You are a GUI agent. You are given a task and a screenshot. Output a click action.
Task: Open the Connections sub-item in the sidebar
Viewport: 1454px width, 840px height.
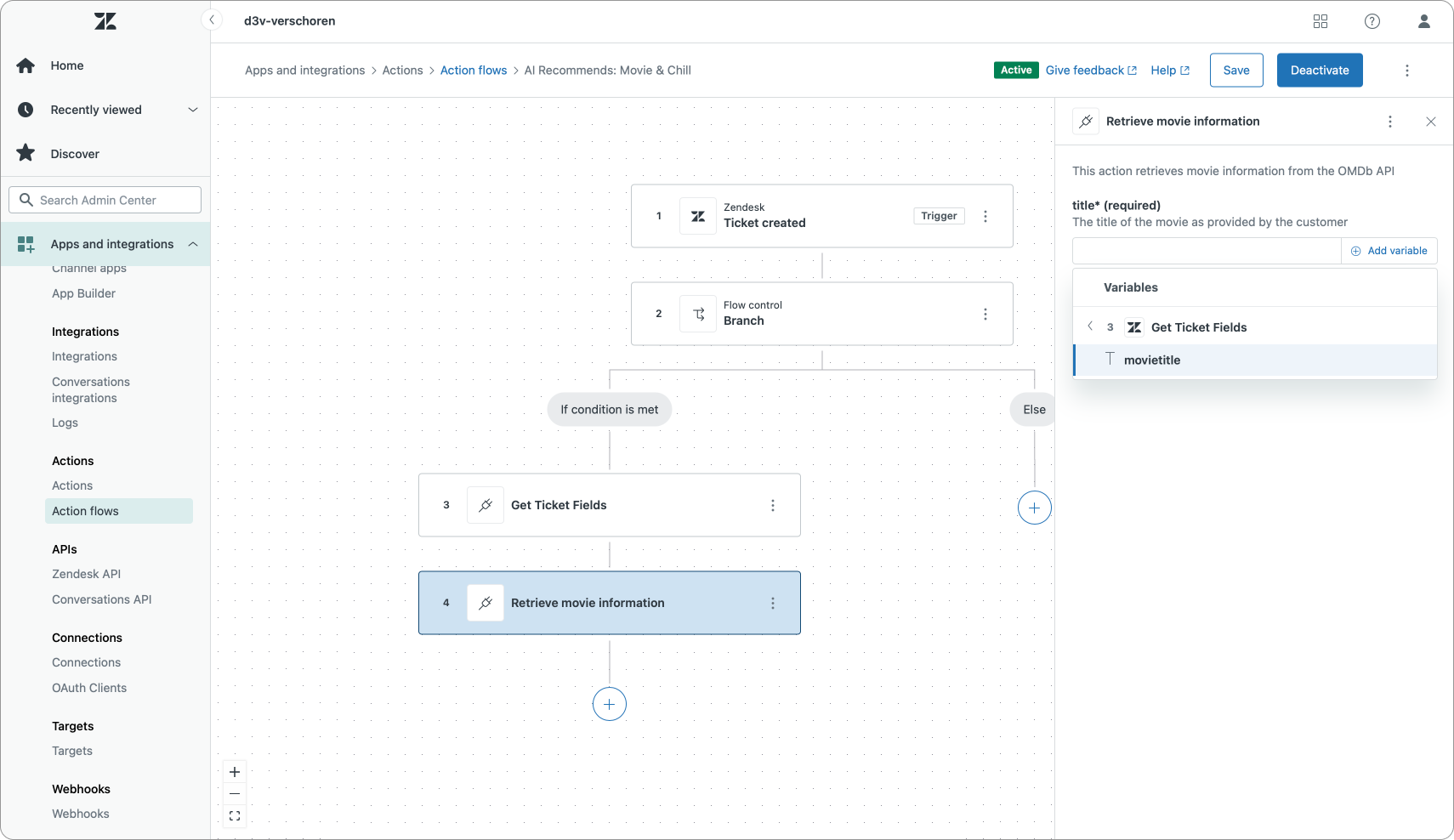pos(86,662)
